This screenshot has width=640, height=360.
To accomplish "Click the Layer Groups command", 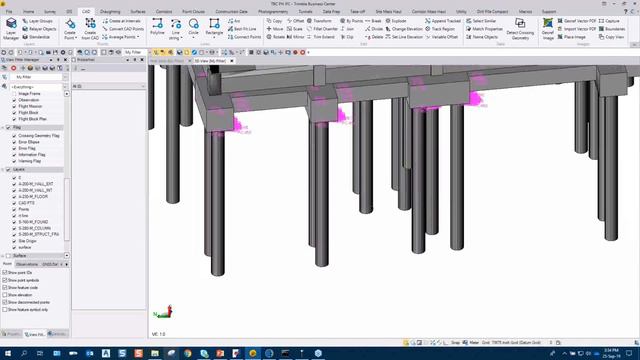I will [38, 21].
